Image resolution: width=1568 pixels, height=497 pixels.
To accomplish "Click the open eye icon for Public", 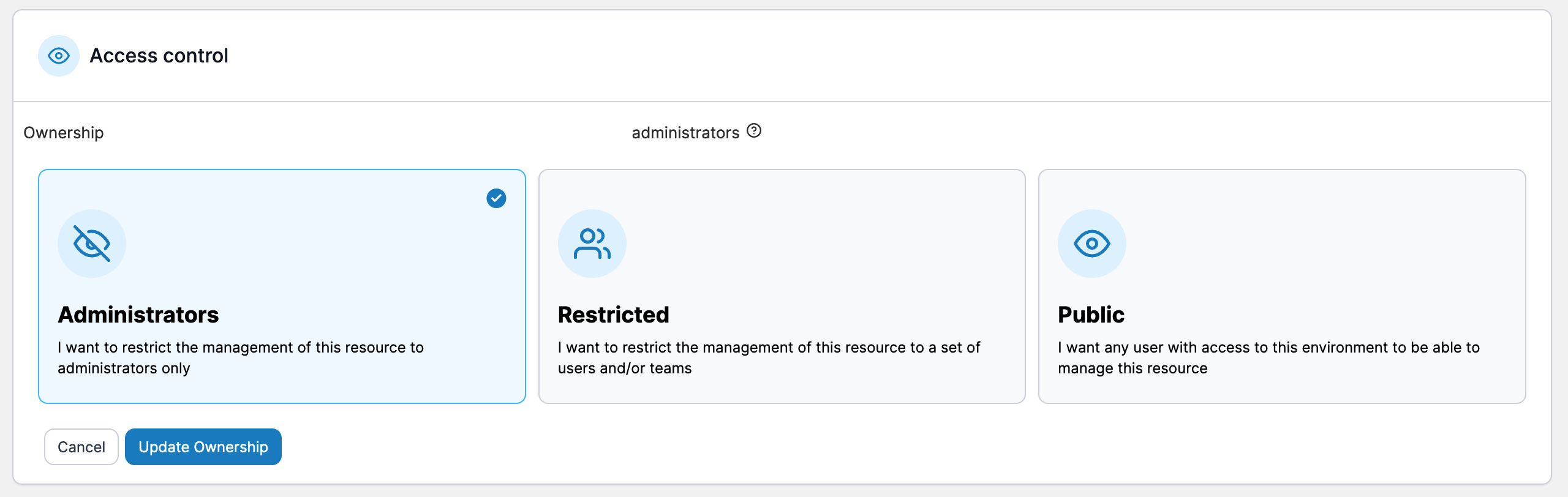I will point(1091,244).
